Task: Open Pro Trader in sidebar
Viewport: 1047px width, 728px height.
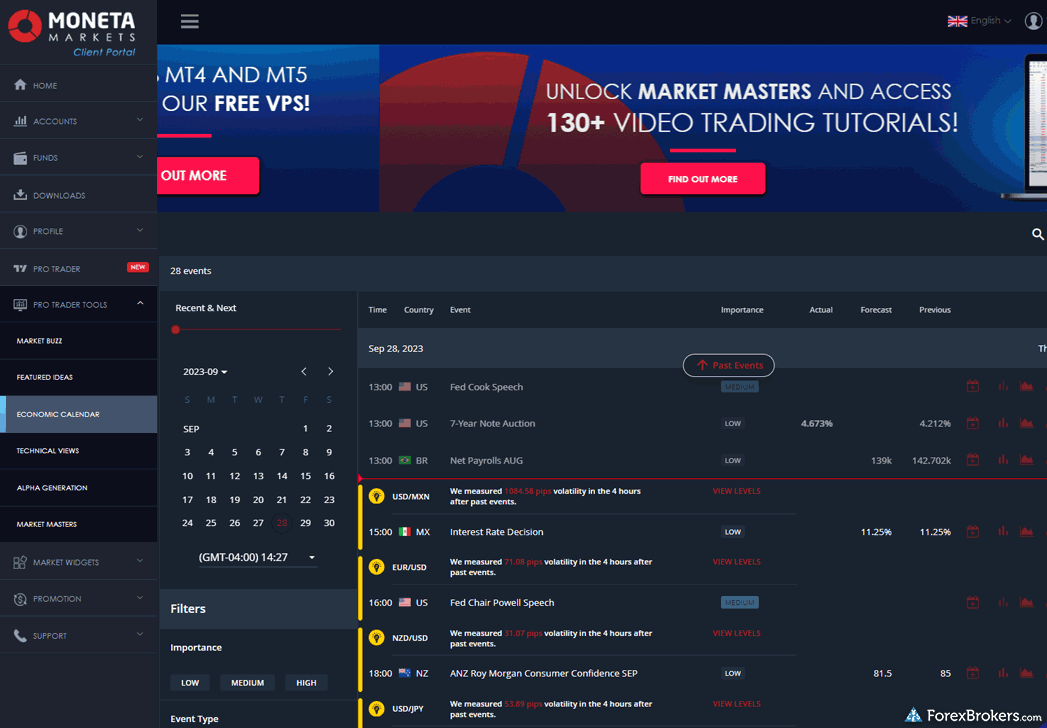Action: [78, 268]
